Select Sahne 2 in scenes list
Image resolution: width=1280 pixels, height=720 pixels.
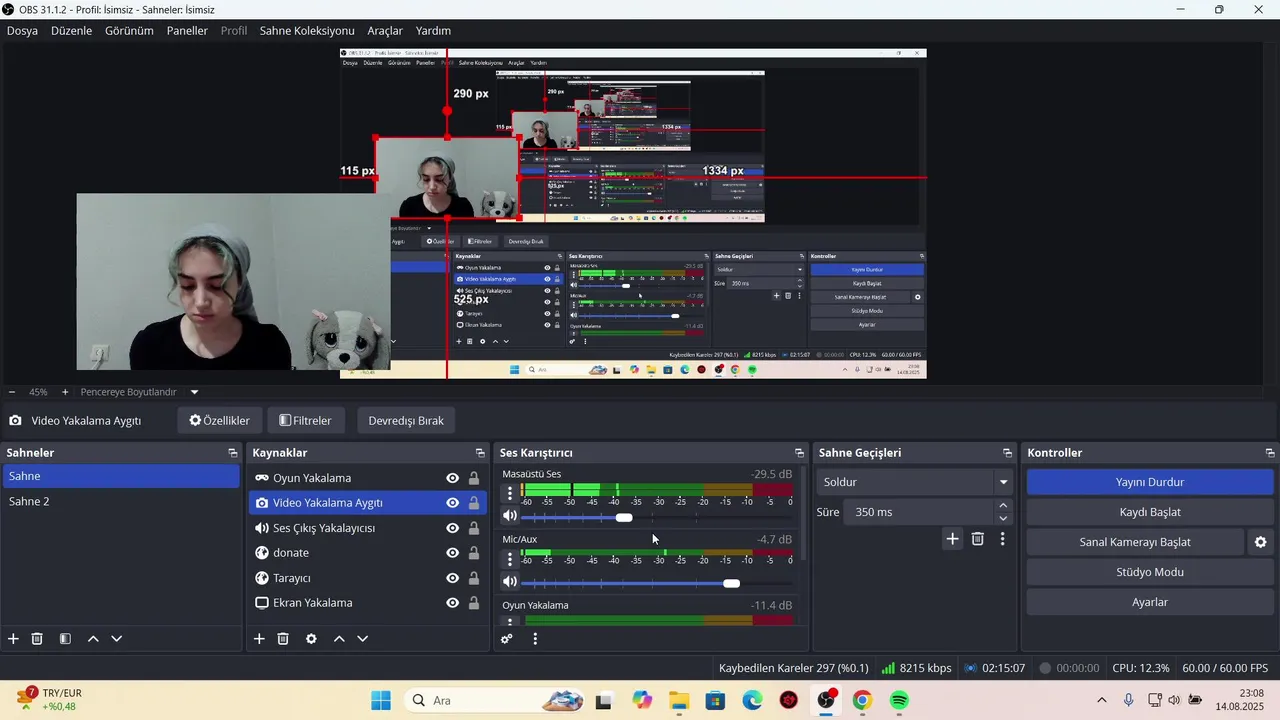[x=121, y=501]
